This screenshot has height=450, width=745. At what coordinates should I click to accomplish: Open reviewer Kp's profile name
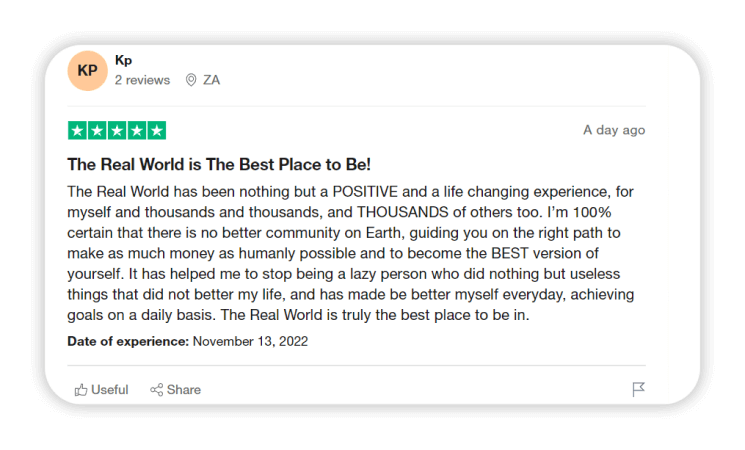pos(123,60)
